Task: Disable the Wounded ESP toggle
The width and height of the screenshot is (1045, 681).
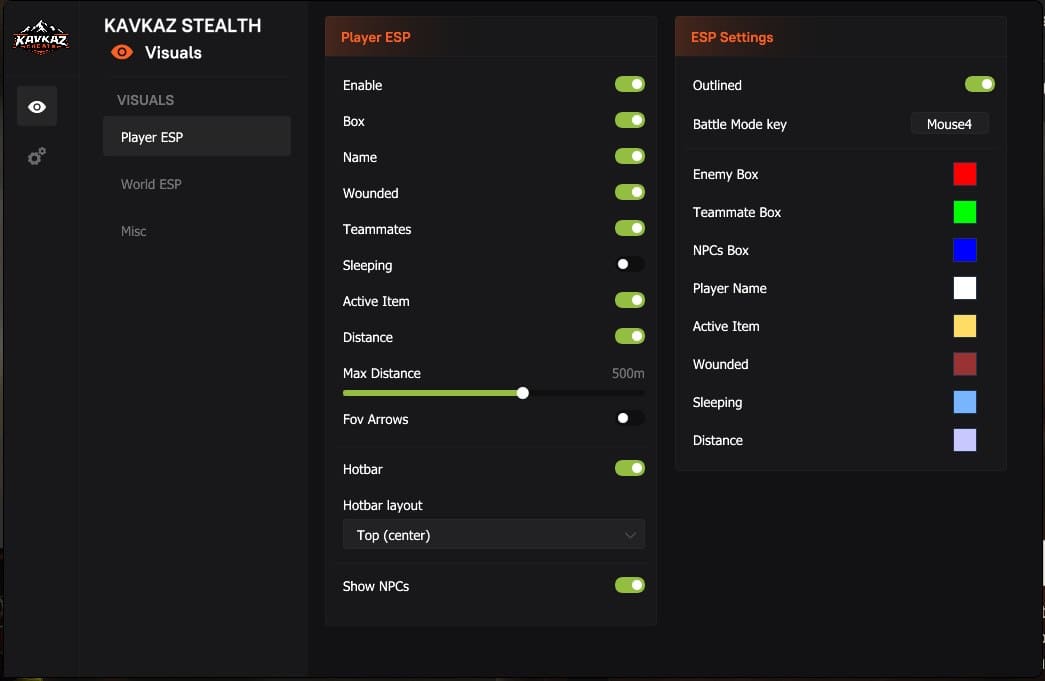Action: (x=629, y=193)
